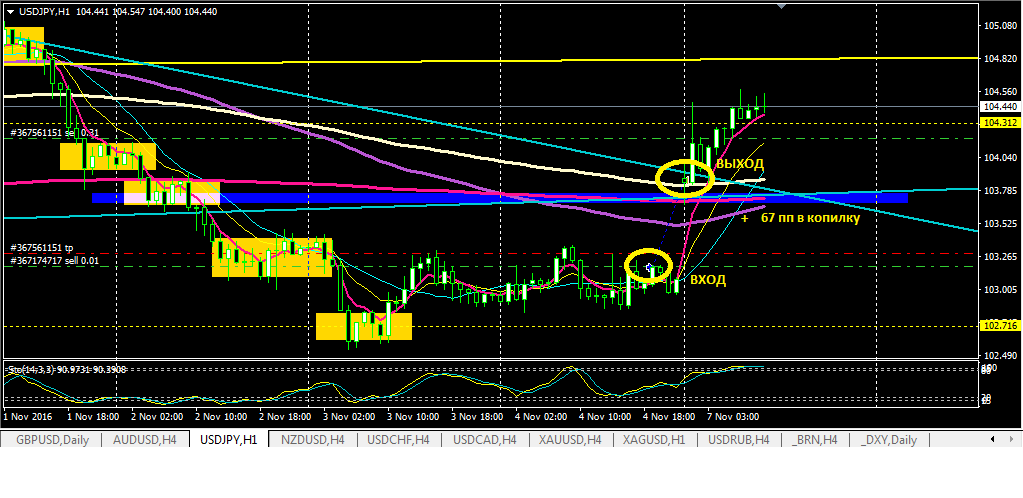The height and width of the screenshot is (498, 1023).
Task: Click '3 Nov 10:00' on the time axis
Action: (x=412, y=416)
